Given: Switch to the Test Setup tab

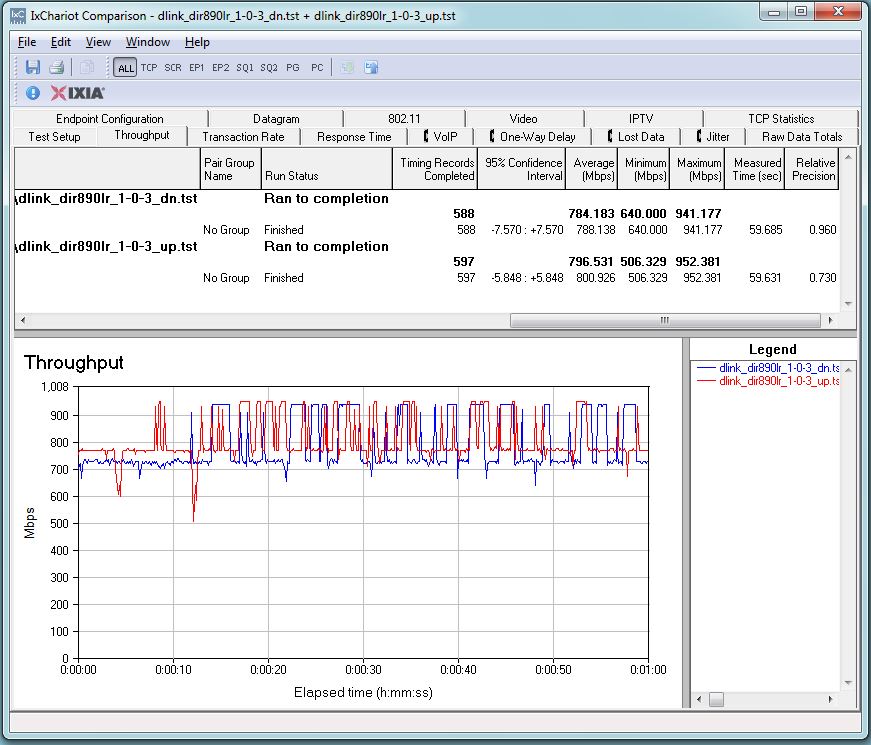Looking at the screenshot, I should pyautogui.click(x=54, y=137).
